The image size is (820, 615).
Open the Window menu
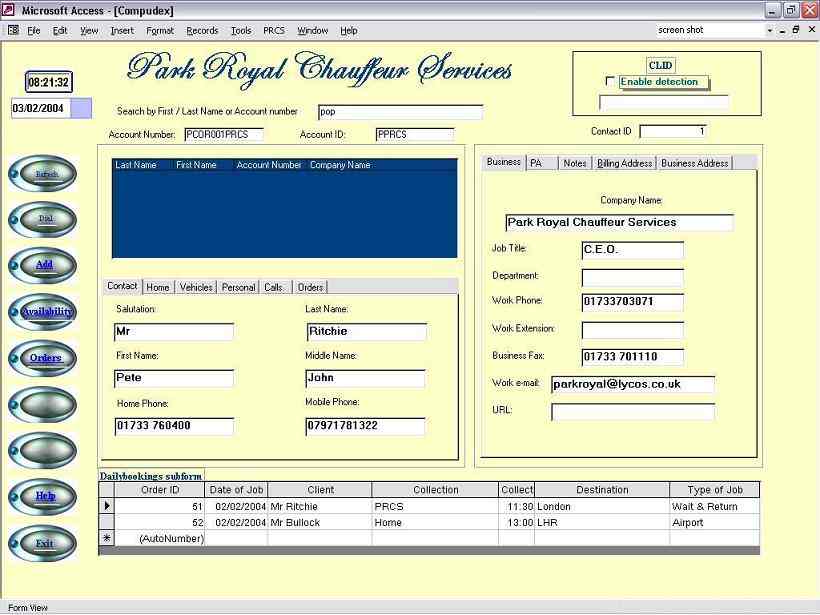[313, 31]
